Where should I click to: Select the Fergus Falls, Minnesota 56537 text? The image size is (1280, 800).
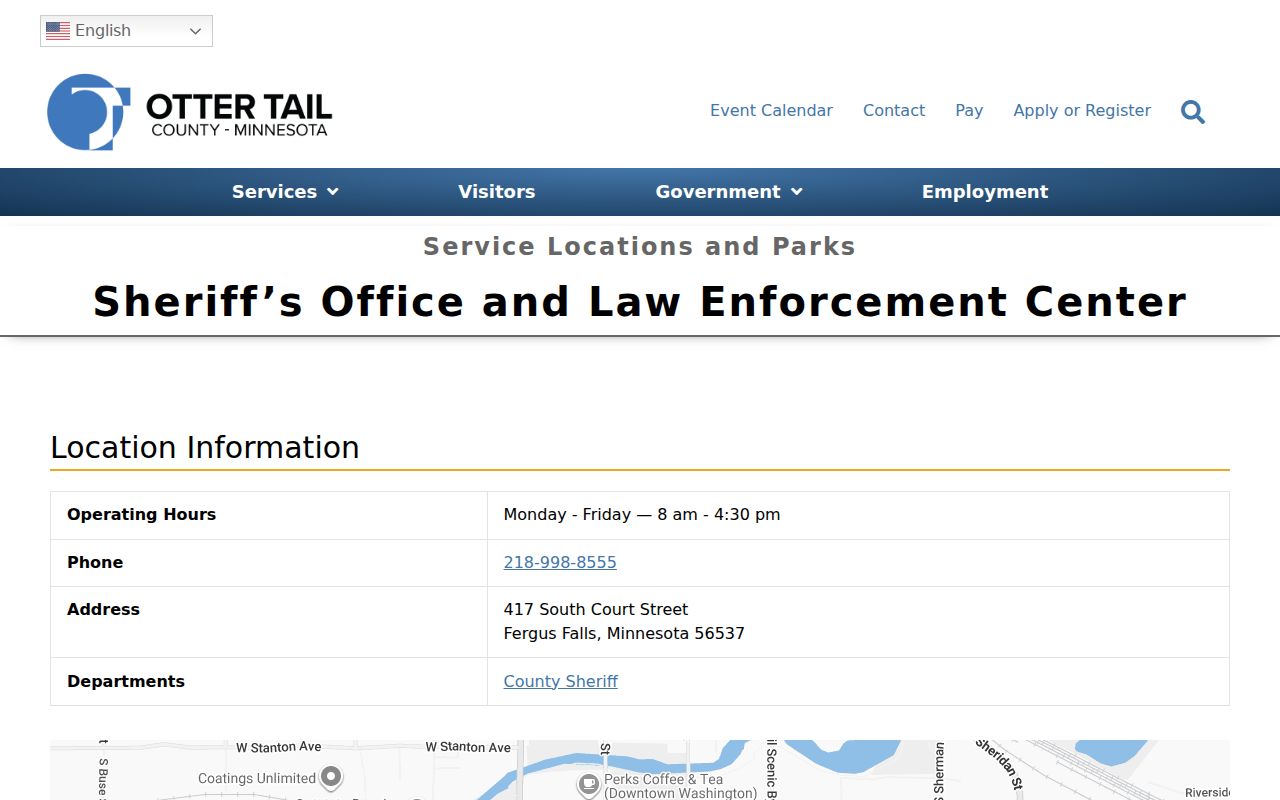point(624,634)
